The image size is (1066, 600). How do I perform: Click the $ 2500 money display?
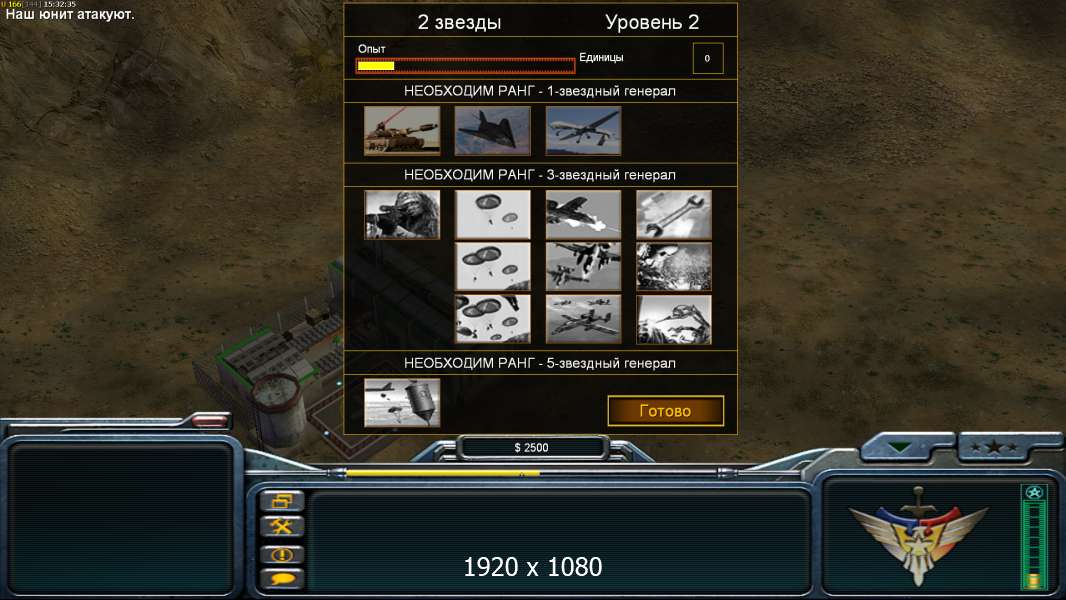(x=532, y=447)
